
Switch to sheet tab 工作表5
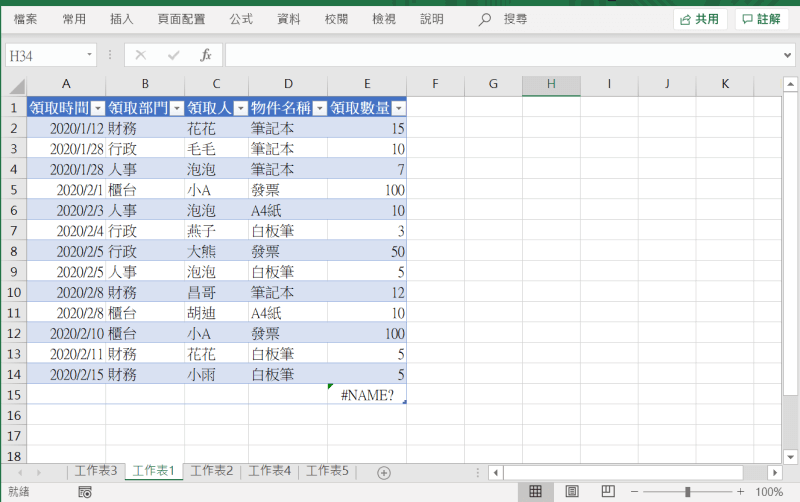click(327, 471)
